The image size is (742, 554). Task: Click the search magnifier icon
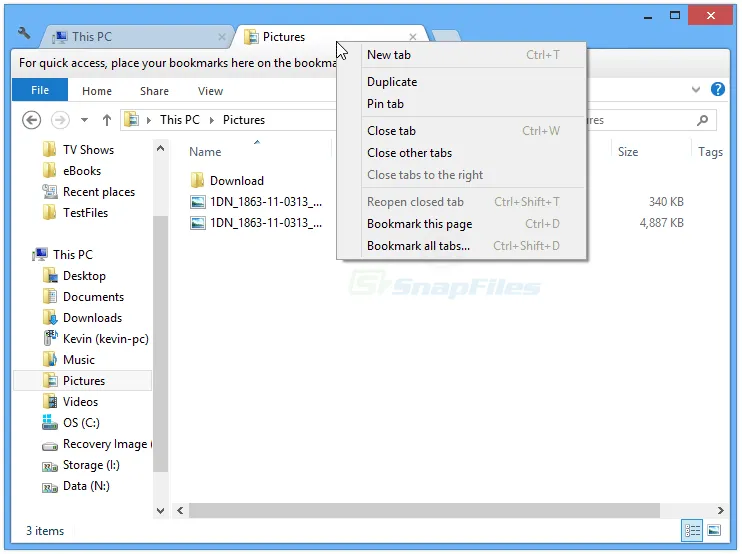[x=703, y=120]
